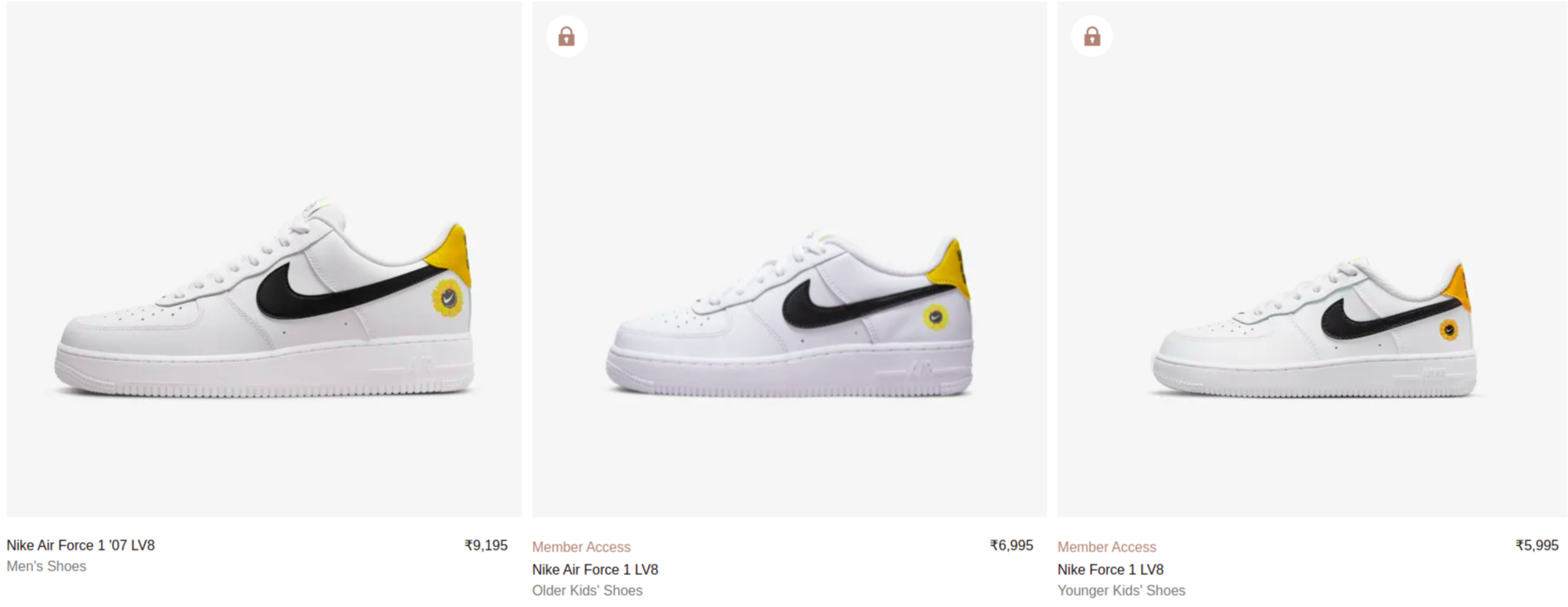
Task: Click Member Access label above Nike Air Force 1 LV8
Action: click(x=581, y=547)
